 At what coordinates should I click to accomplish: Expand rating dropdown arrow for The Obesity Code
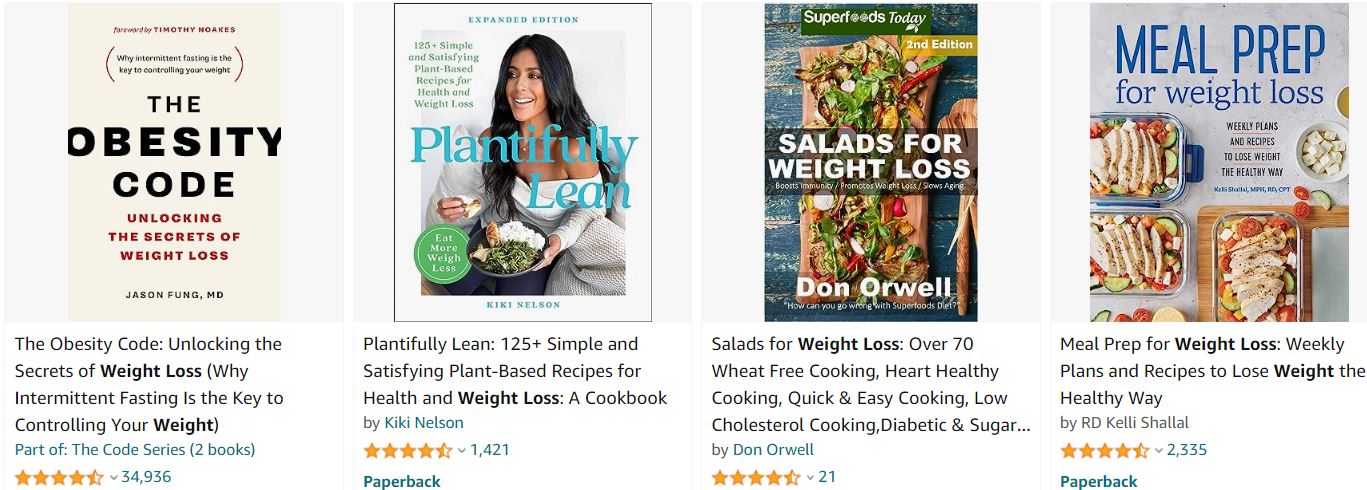113,477
